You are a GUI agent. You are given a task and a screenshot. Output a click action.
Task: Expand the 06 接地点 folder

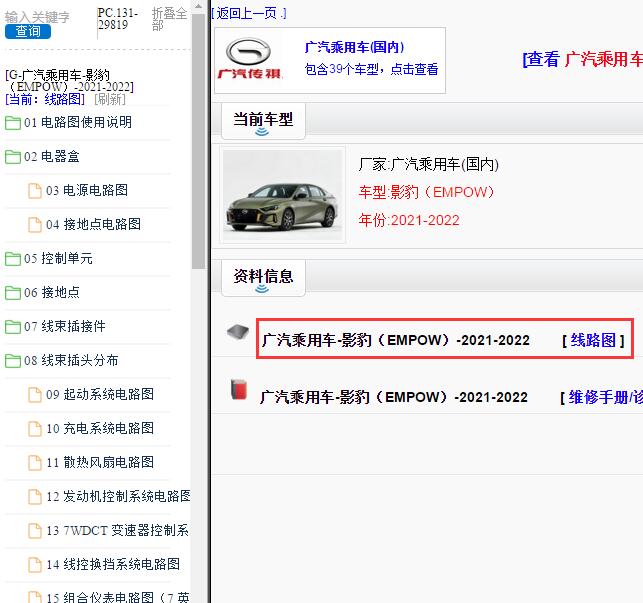(x=52, y=292)
